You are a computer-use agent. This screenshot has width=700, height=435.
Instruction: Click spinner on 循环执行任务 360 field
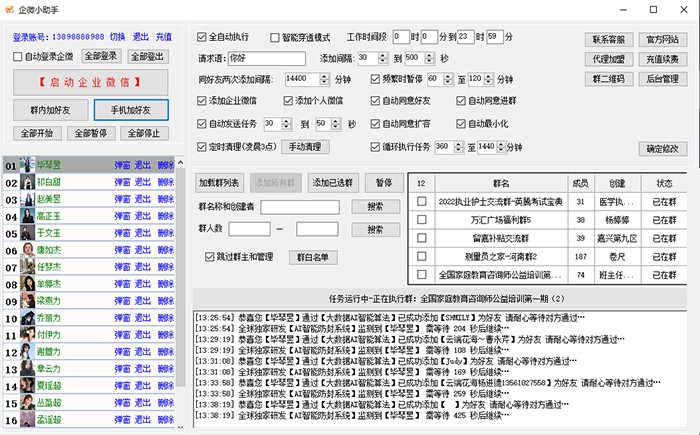pyautogui.click(x=458, y=146)
